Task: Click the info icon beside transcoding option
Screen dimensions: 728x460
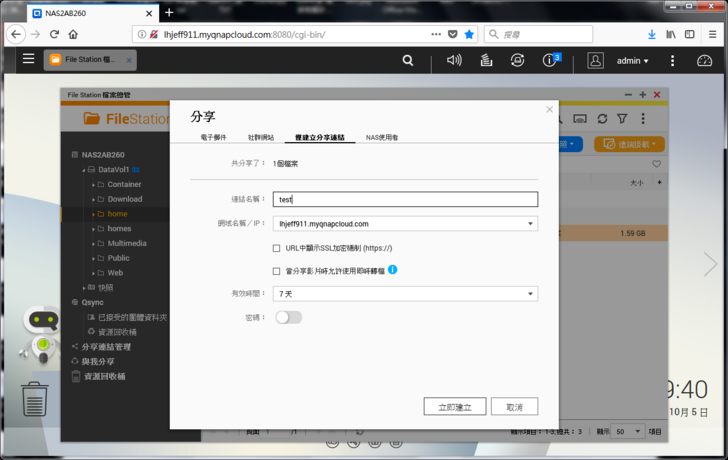Action: pos(393,270)
